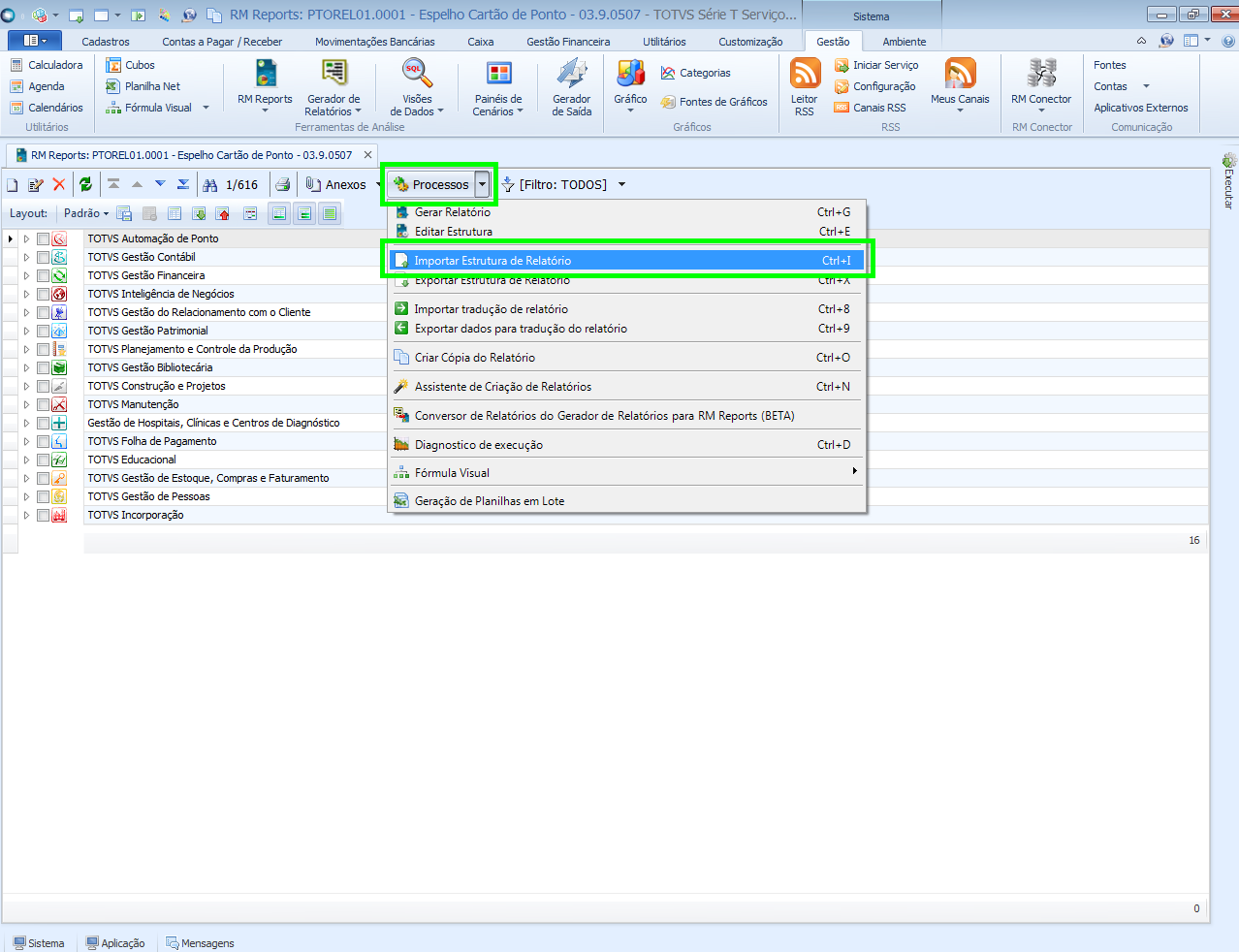
Task: Open the Agenda utility
Action: click(37, 86)
